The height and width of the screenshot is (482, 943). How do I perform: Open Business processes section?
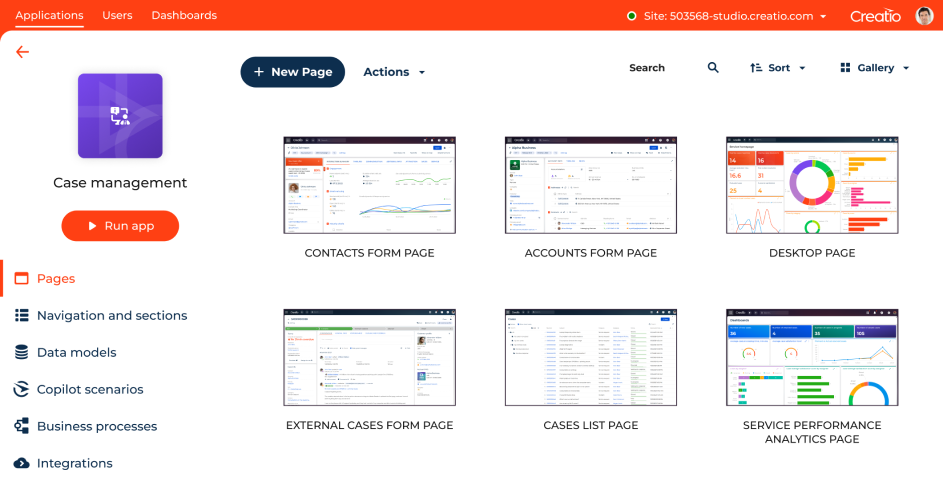96,426
